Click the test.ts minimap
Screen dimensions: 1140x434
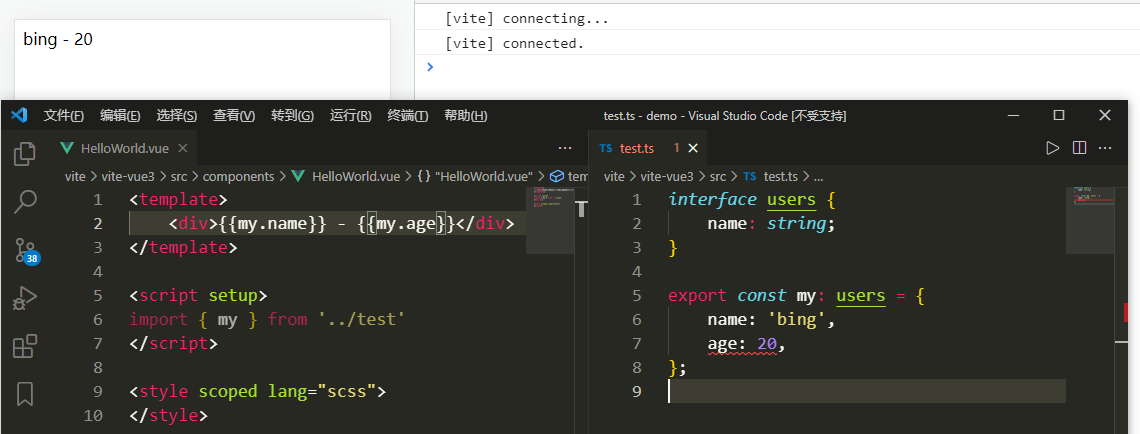point(1090,220)
